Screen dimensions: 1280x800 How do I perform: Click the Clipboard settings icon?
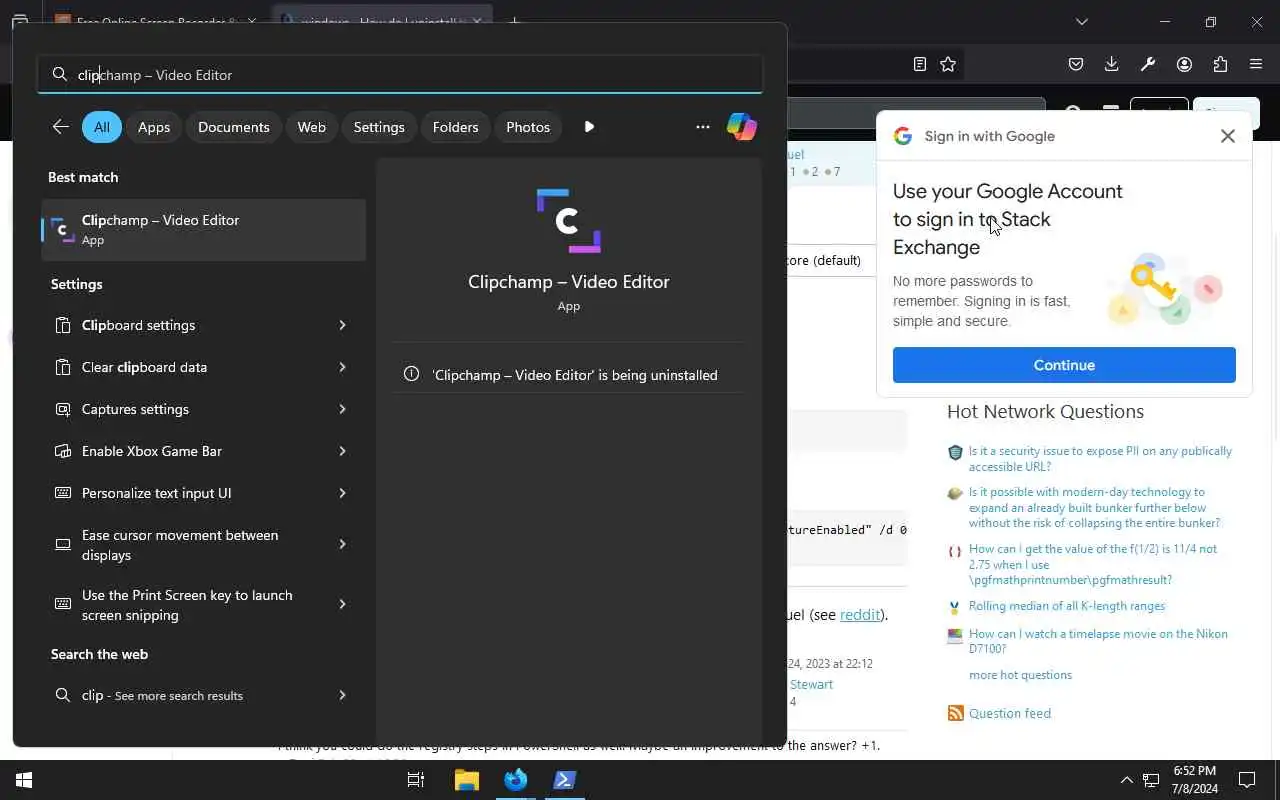[63, 325]
